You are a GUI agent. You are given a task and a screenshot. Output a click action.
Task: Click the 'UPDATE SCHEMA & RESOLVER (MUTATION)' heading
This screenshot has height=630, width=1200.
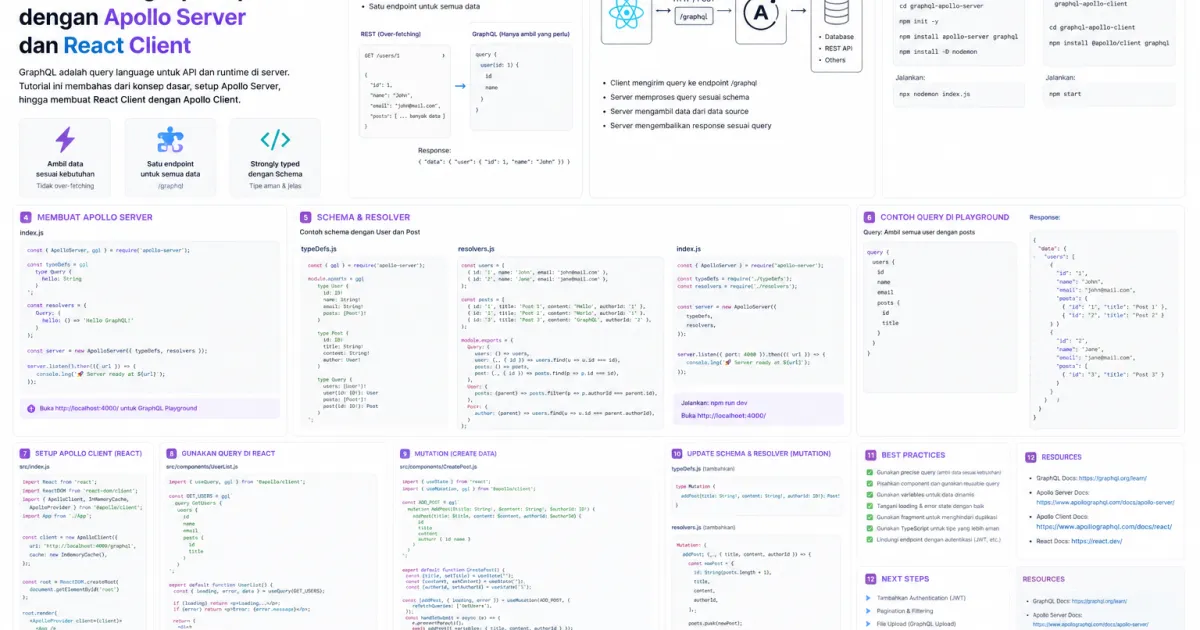point(759,454)
